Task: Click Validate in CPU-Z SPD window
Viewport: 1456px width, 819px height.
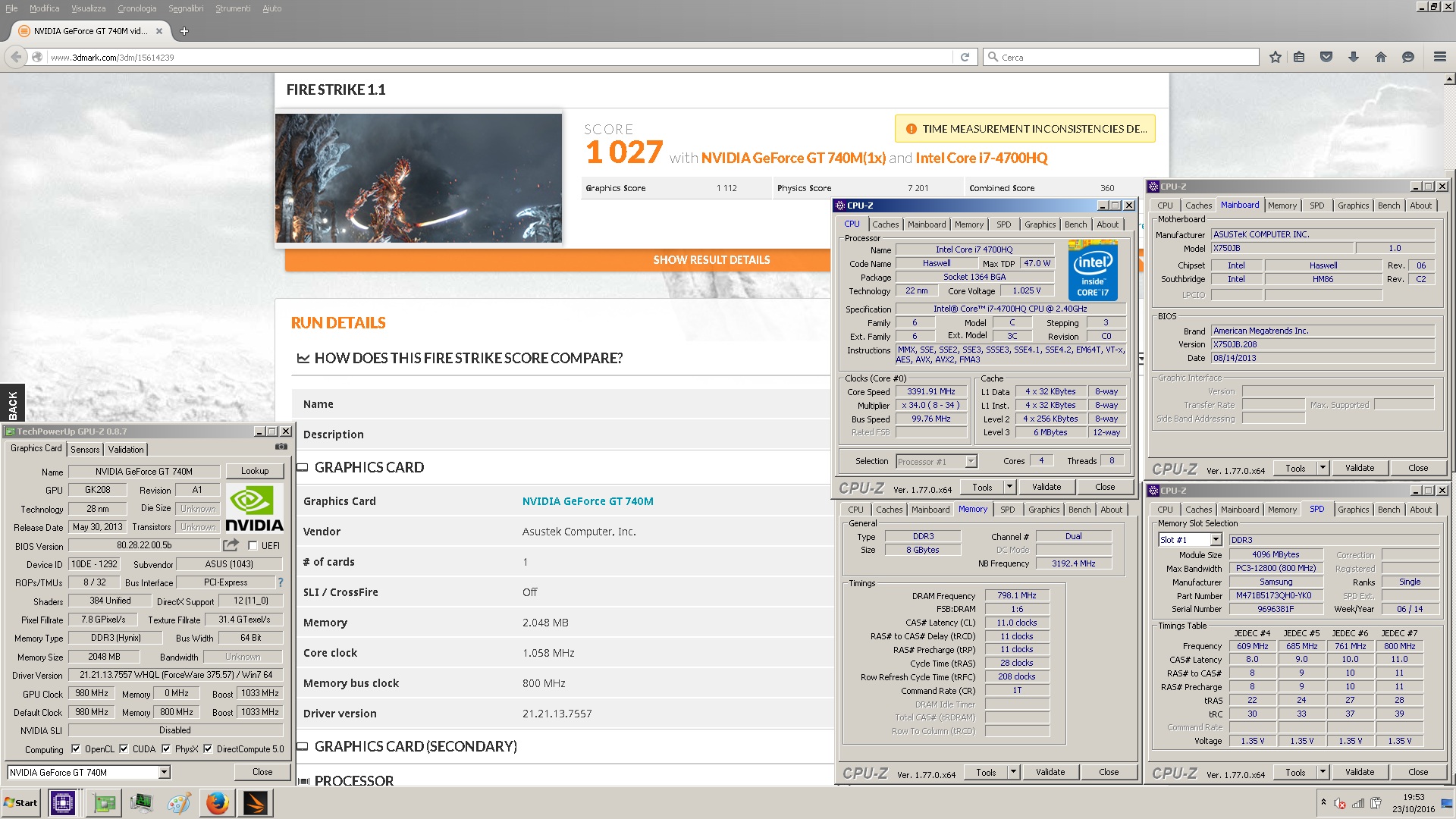Action: coord(1359,772)
